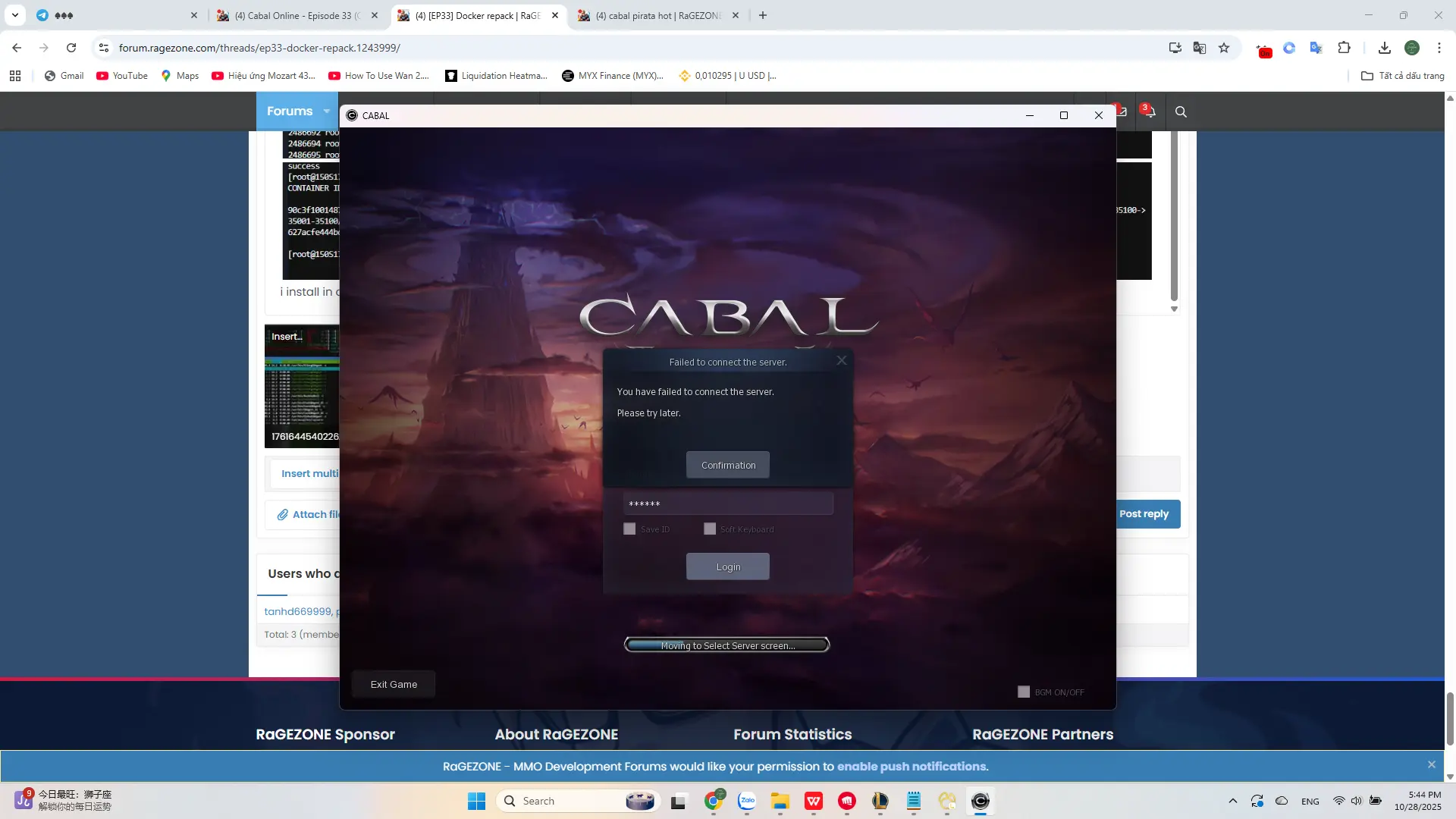Viewport: 1456px width, 819px height.
Task: Toggle the Soft Keyboard checkbox
Action: [710, 529]
